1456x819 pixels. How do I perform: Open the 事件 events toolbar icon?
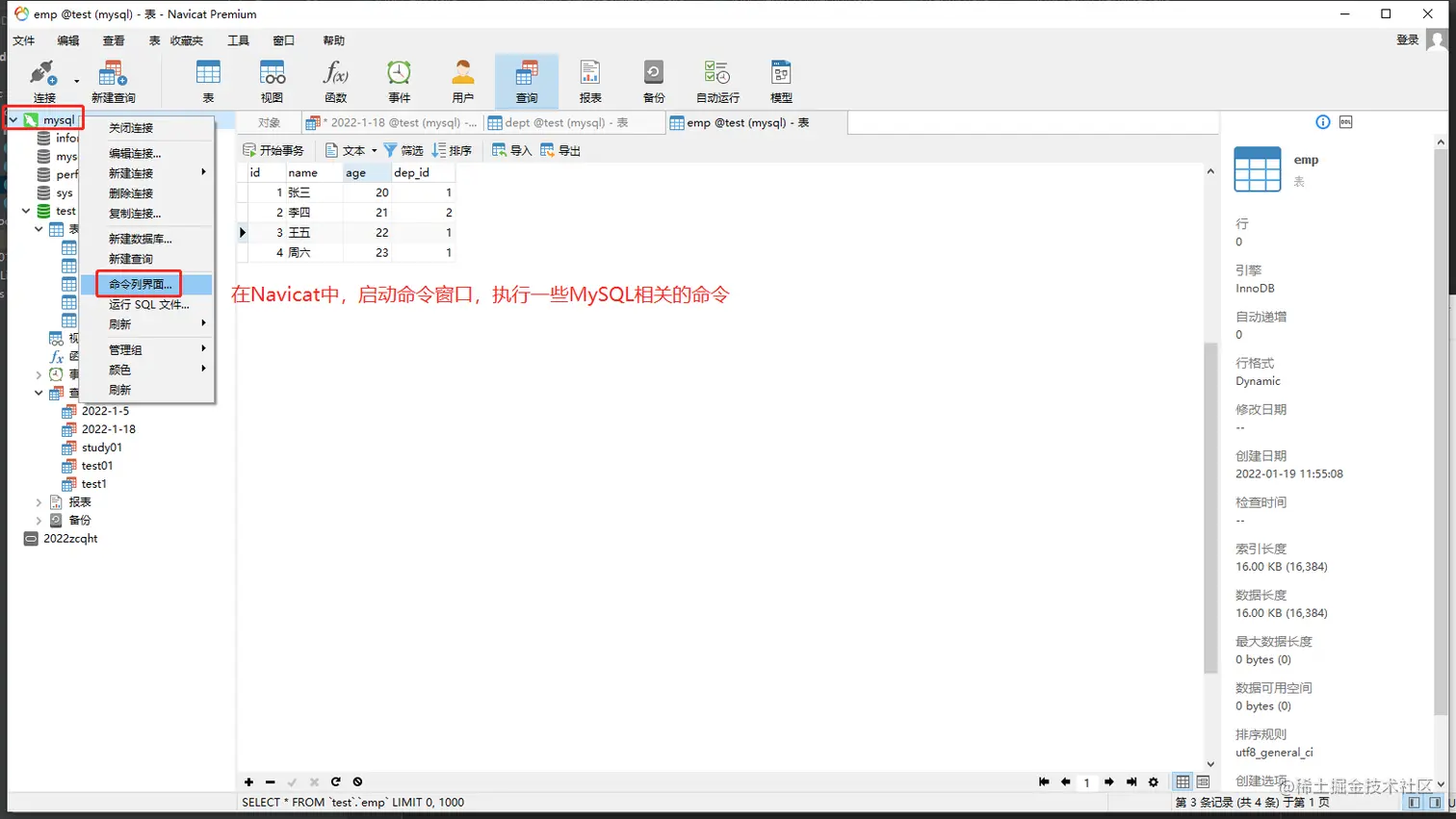[x=399, y=81]
